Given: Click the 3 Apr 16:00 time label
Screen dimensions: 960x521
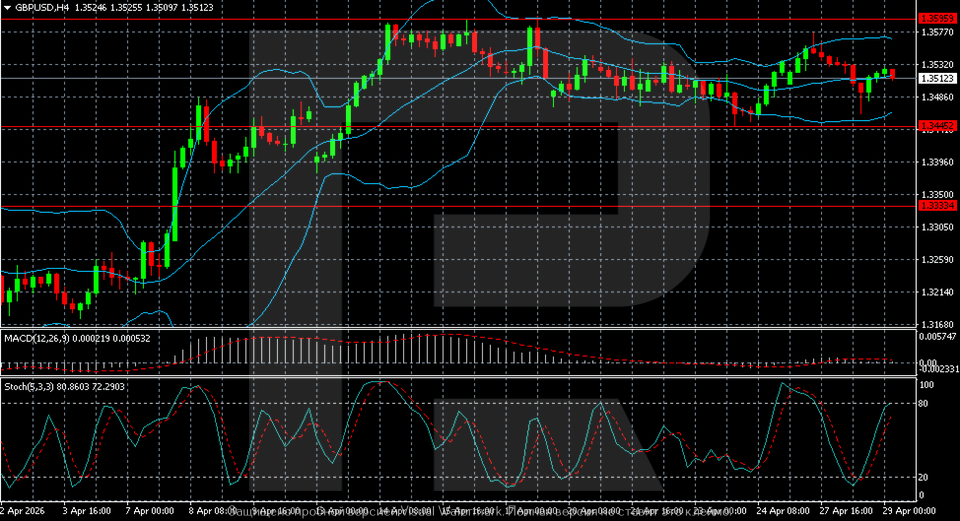Looking at the screenshot, I should coord(87,510).
